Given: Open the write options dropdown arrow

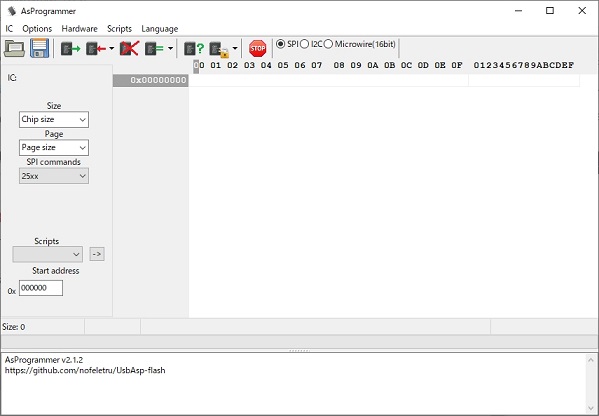Looking at the screenshot, I should coord(112,49).
